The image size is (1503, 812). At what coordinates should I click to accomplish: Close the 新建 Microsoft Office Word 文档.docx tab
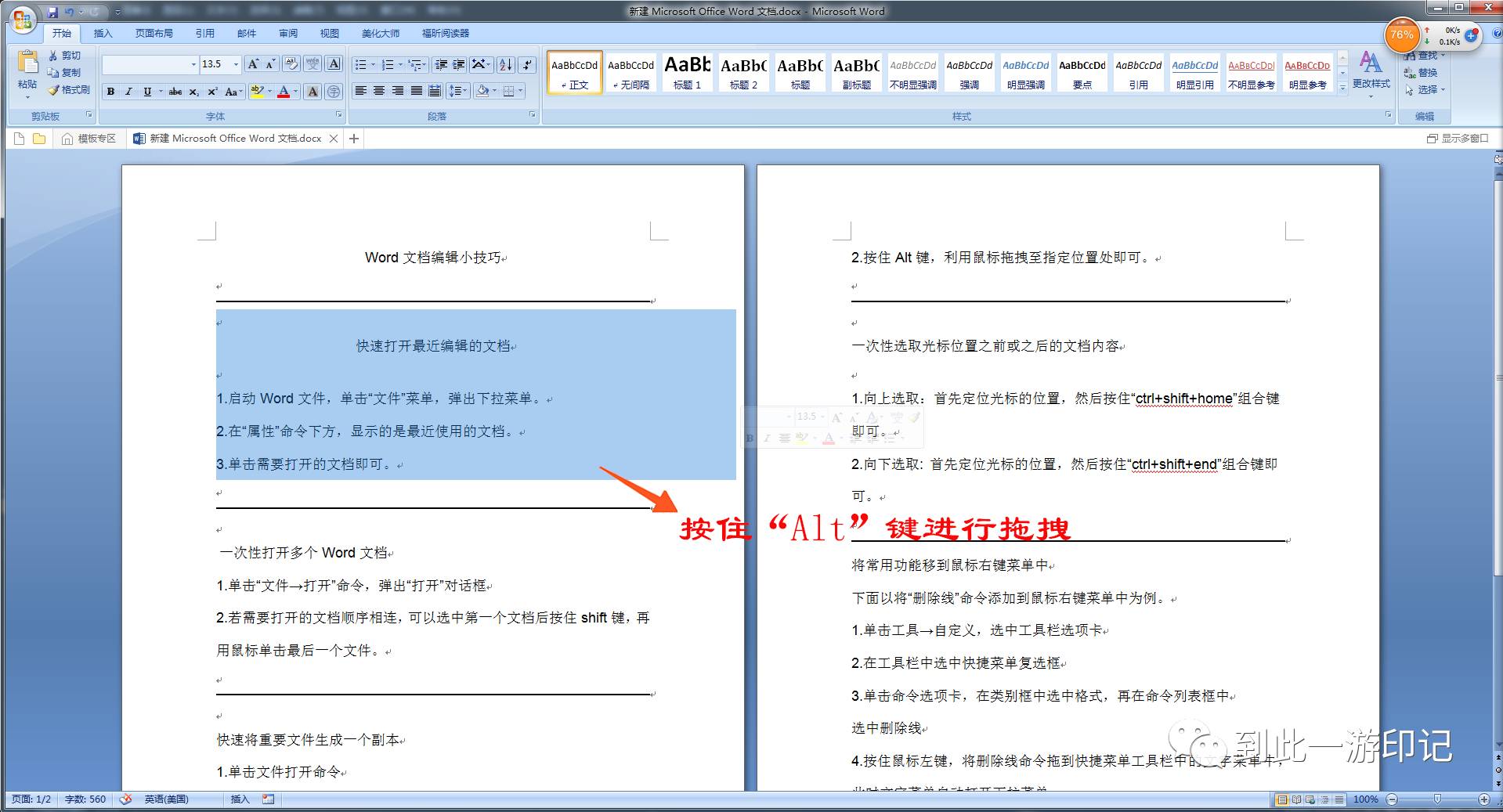pyautogui.click(x=334, y=139)
